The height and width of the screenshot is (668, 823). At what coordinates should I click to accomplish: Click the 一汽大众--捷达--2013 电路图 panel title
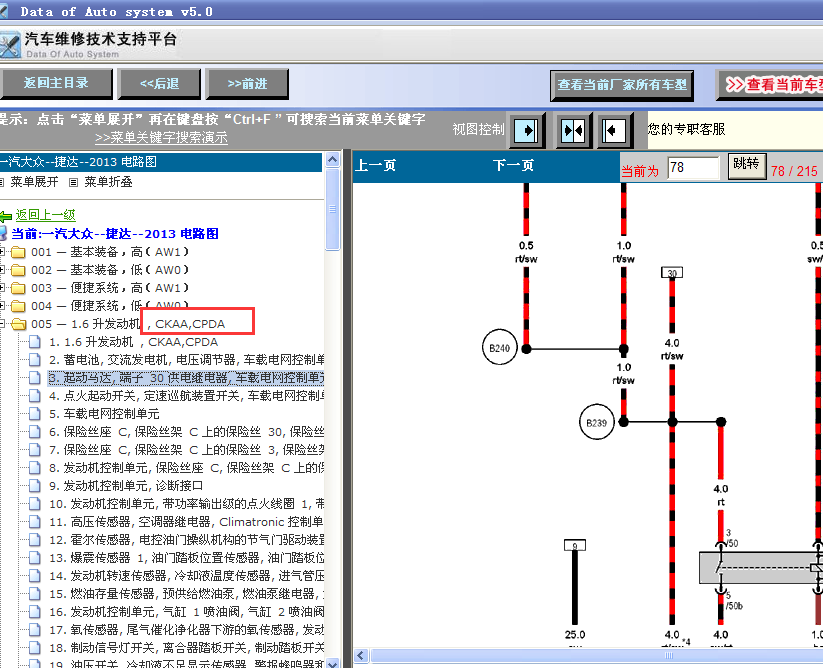(x=78, y=162)
